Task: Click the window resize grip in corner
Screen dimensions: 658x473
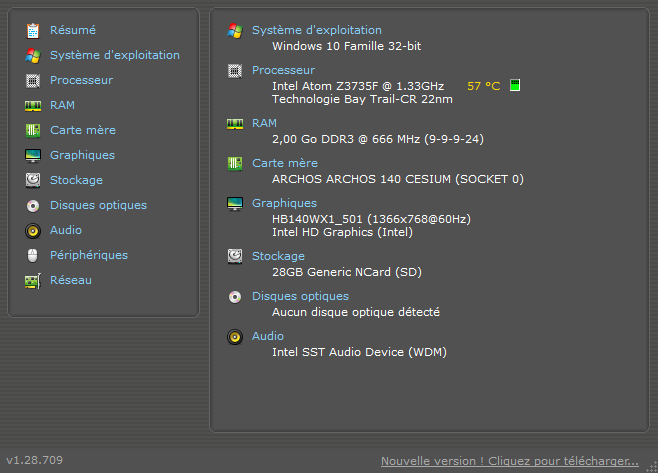Action: click(x=652, y=467)
